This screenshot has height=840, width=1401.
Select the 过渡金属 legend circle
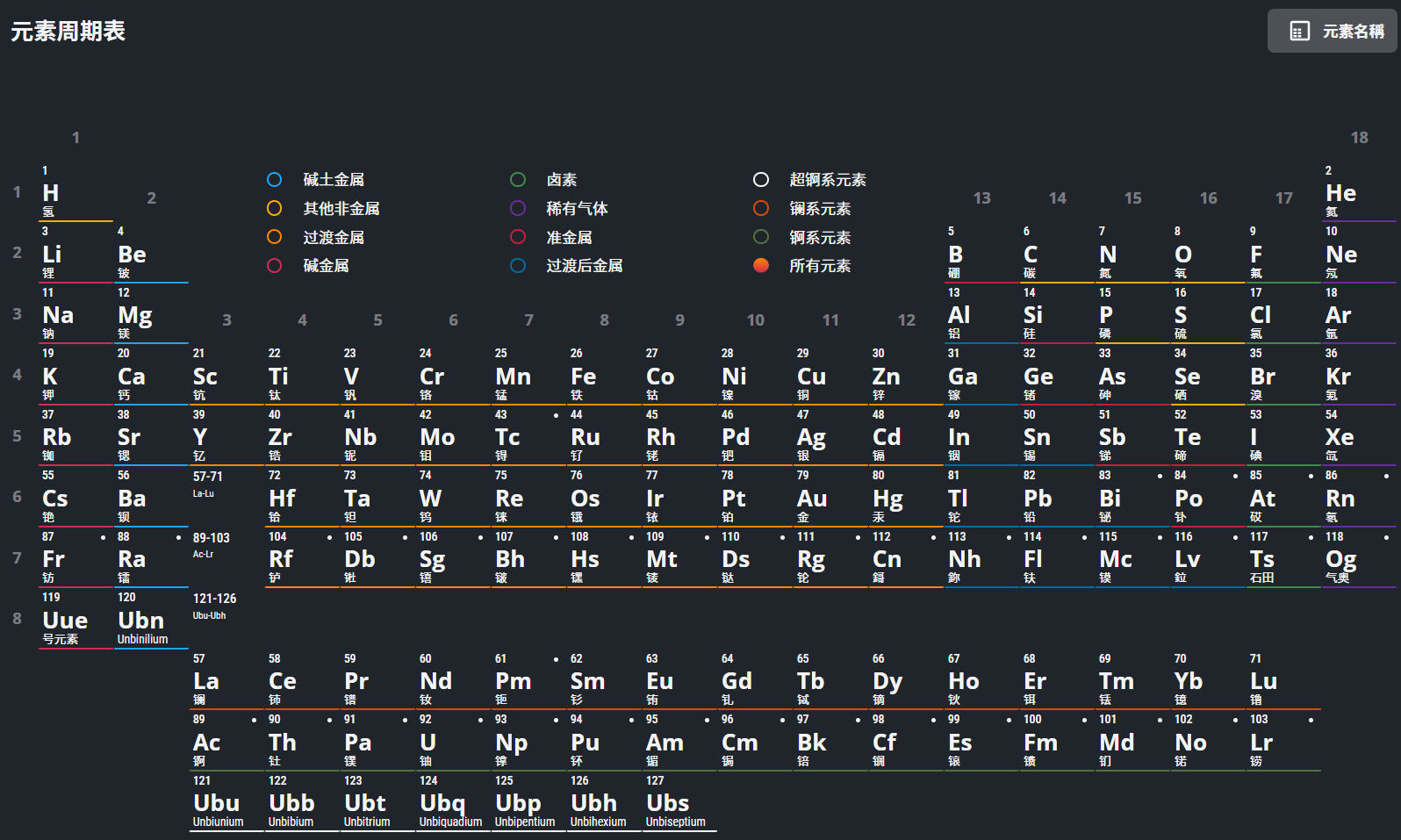click(x=275, y=237)
